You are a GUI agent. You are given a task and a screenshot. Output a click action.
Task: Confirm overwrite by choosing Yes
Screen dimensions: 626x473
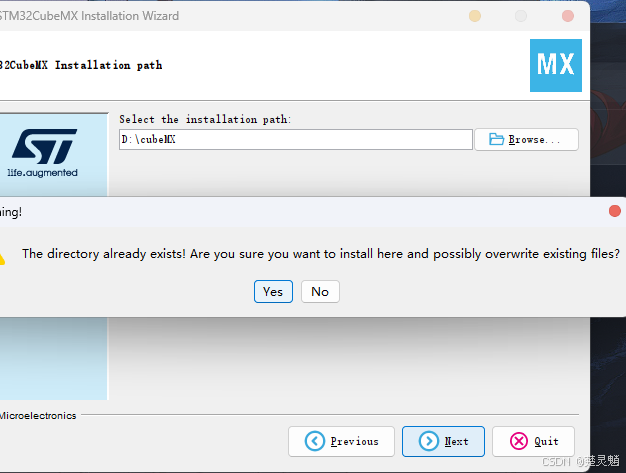click(273, 291)
